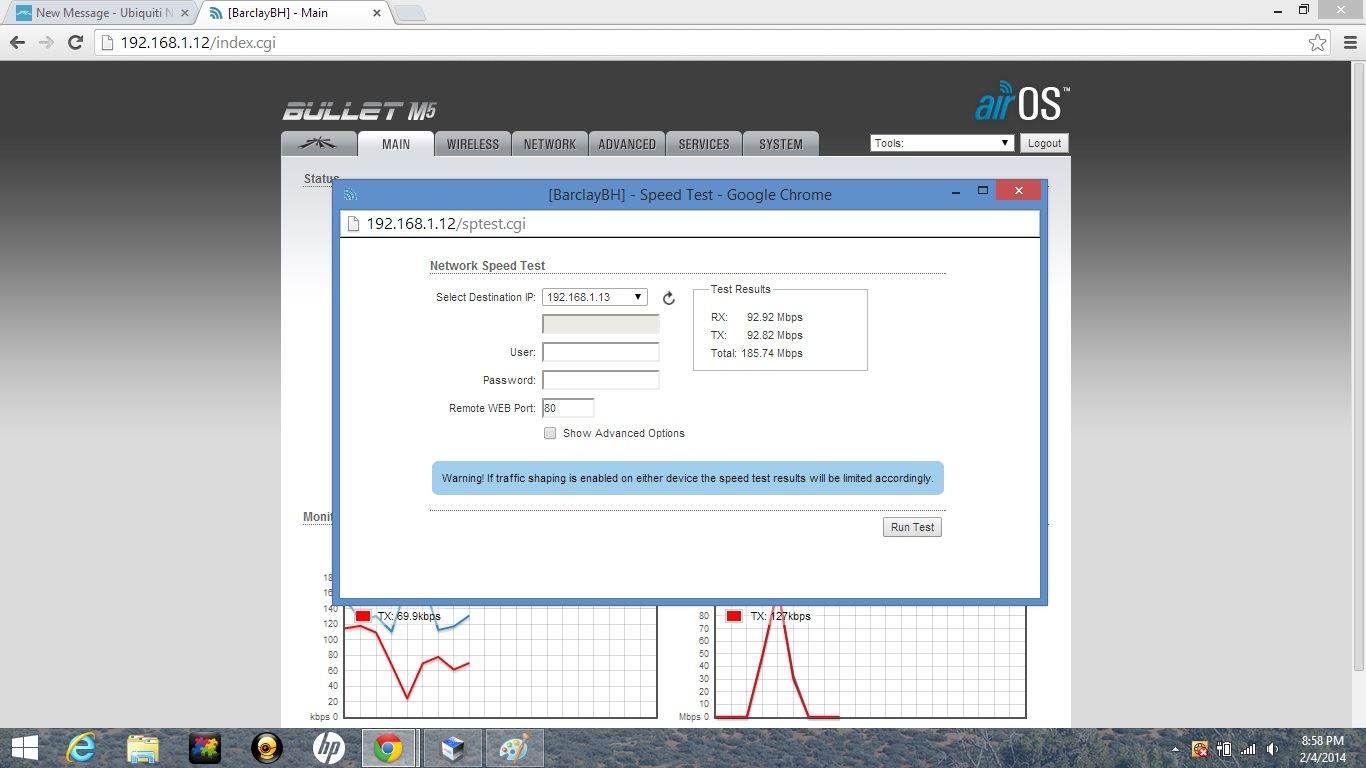This screenshot has height=768, width=1366.
Task: Open the Paint app in taskbar
Action: pyautogui.click(x=514, y=747)
